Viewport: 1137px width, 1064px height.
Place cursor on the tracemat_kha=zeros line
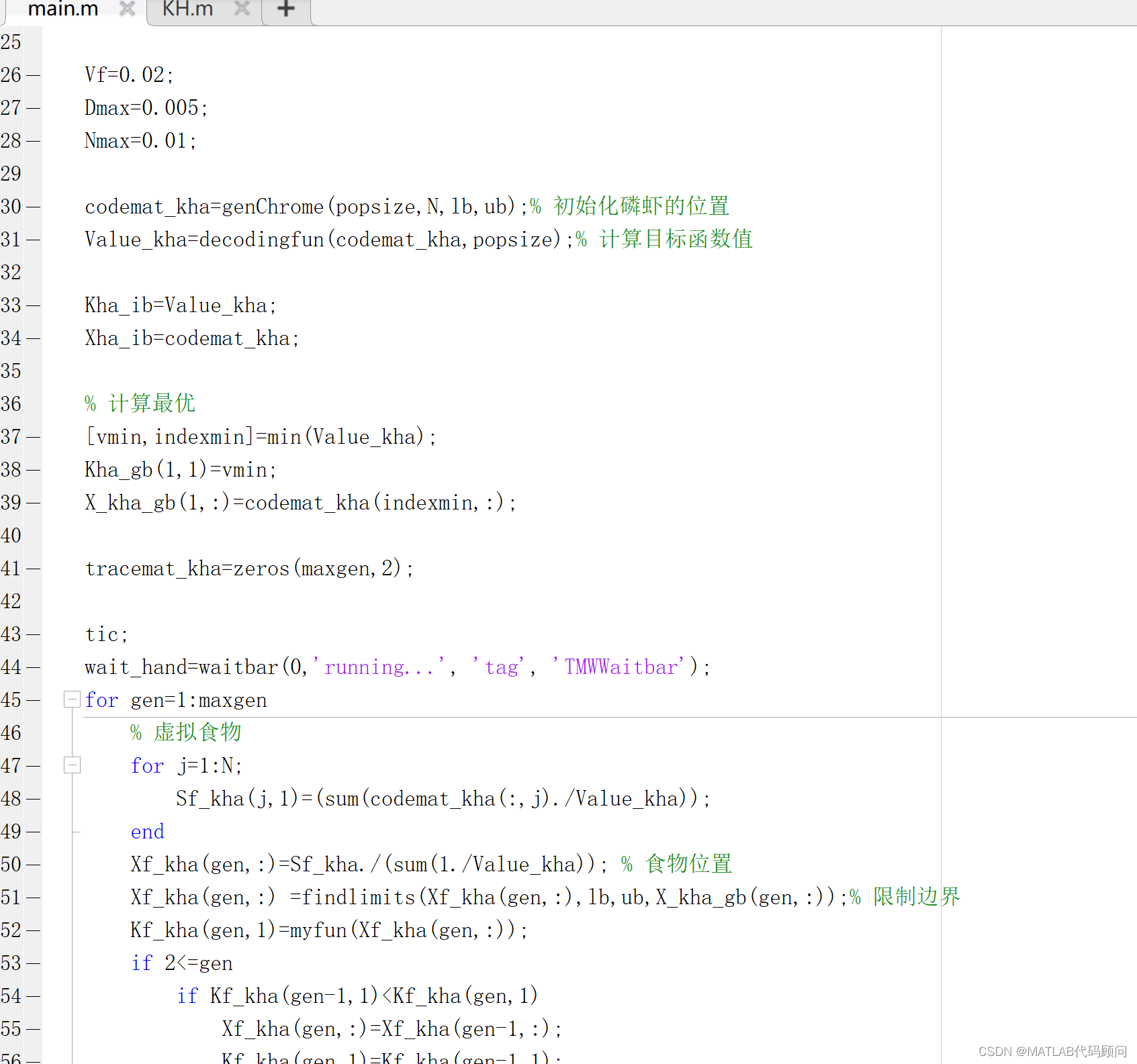click(x=248, y=567)
